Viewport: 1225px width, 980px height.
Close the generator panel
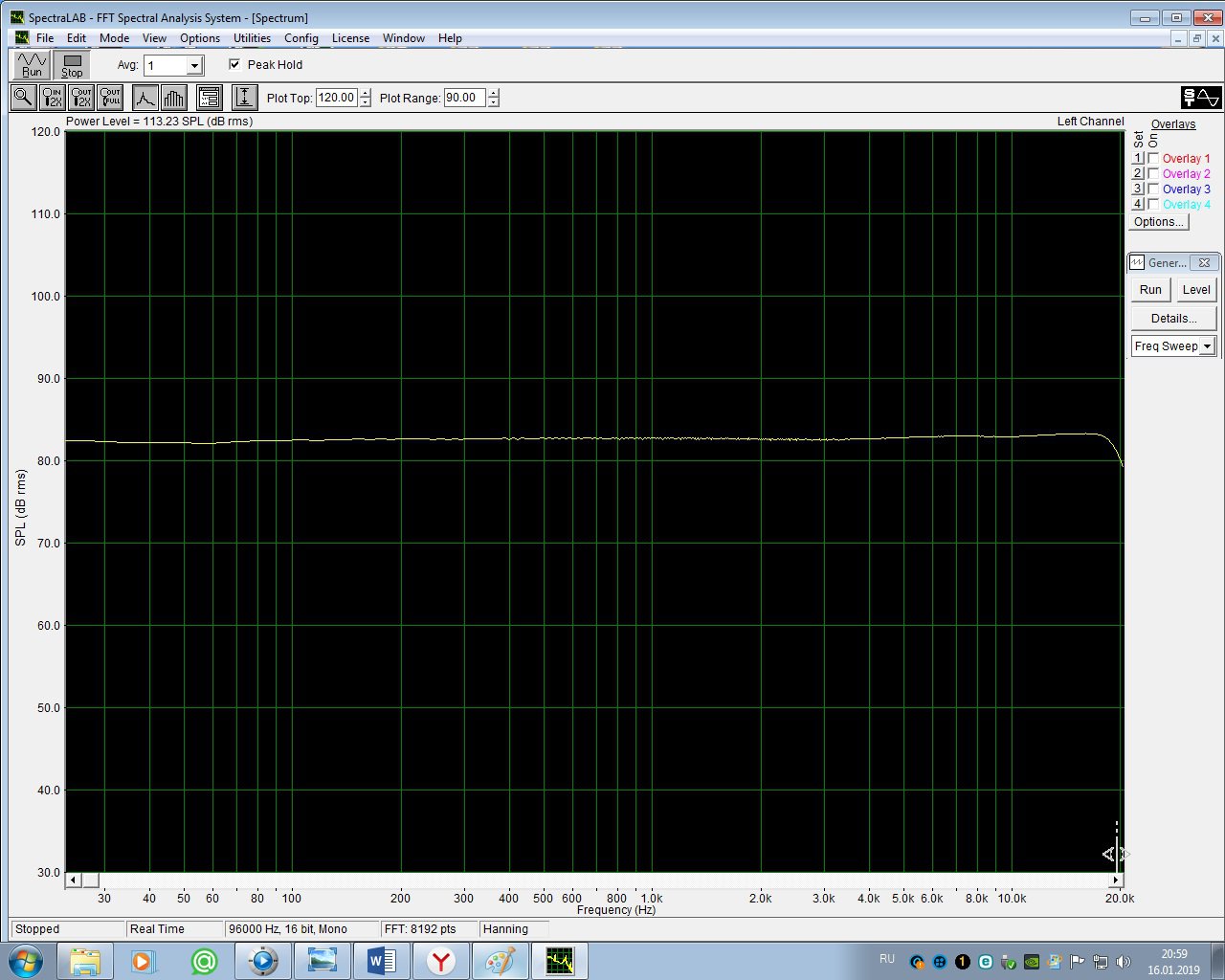pyautogui.click(x=1205, y=262)
